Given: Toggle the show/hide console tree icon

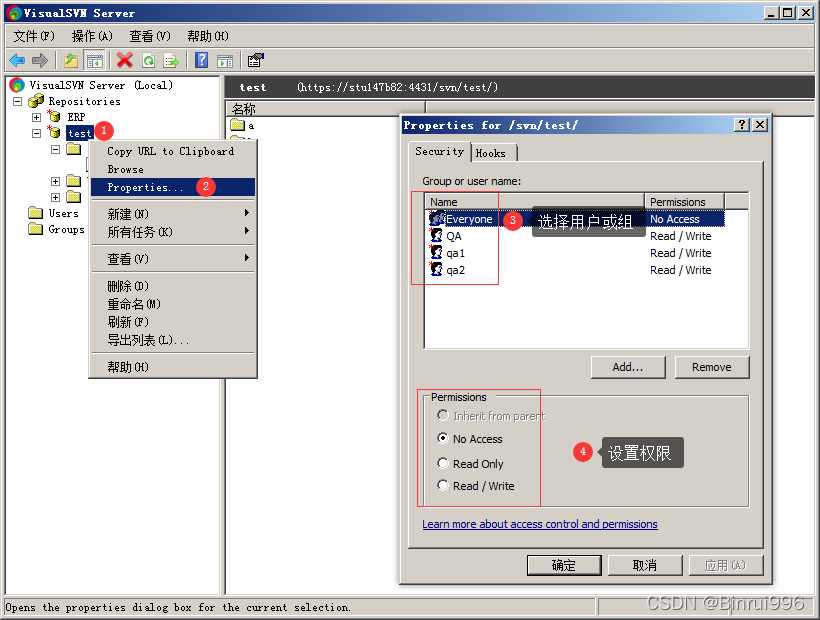Looking at the screenshot, I should pyautogui.click(x=95, y=61).
